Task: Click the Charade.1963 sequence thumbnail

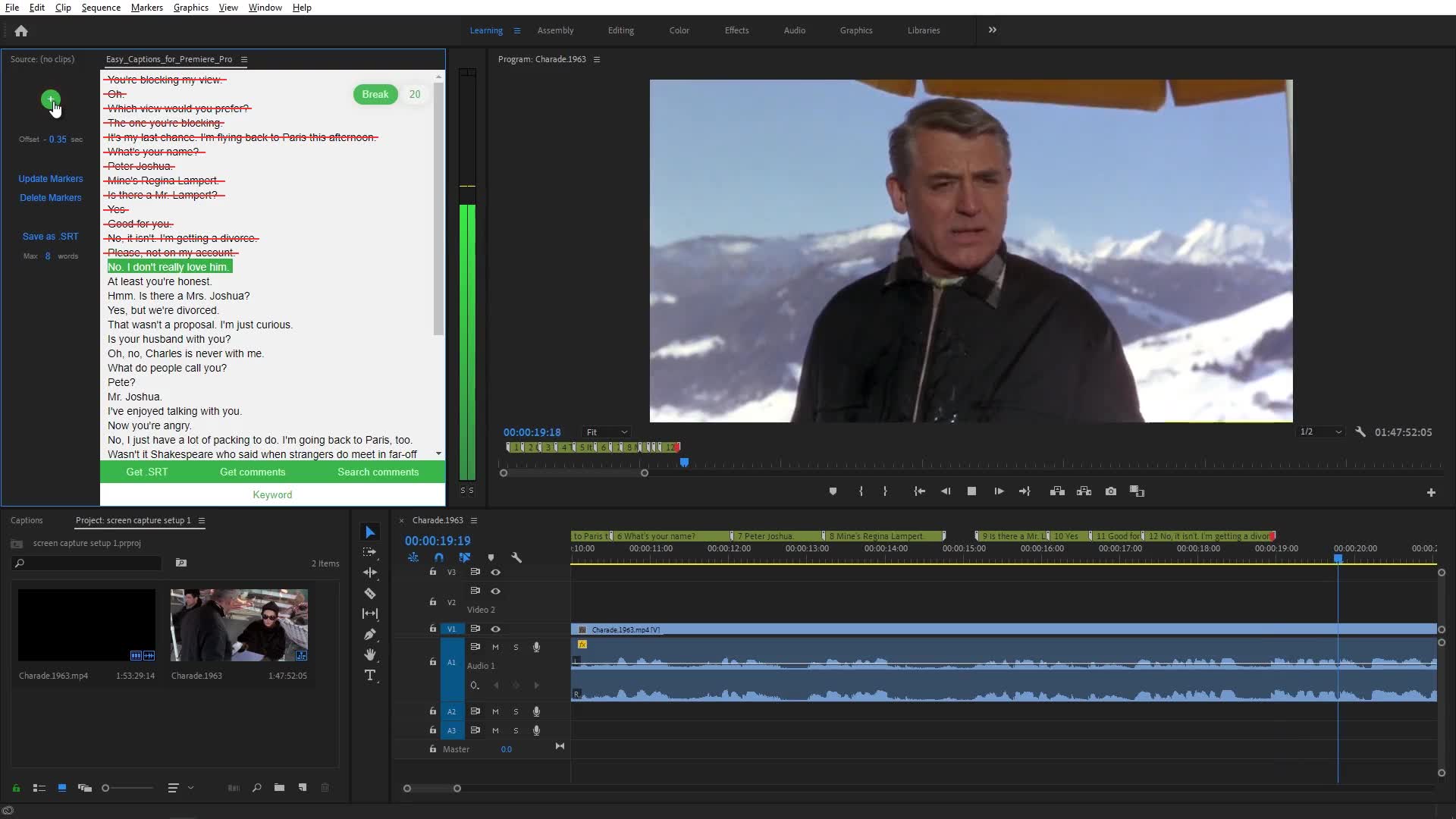Action: click(239, 625)
